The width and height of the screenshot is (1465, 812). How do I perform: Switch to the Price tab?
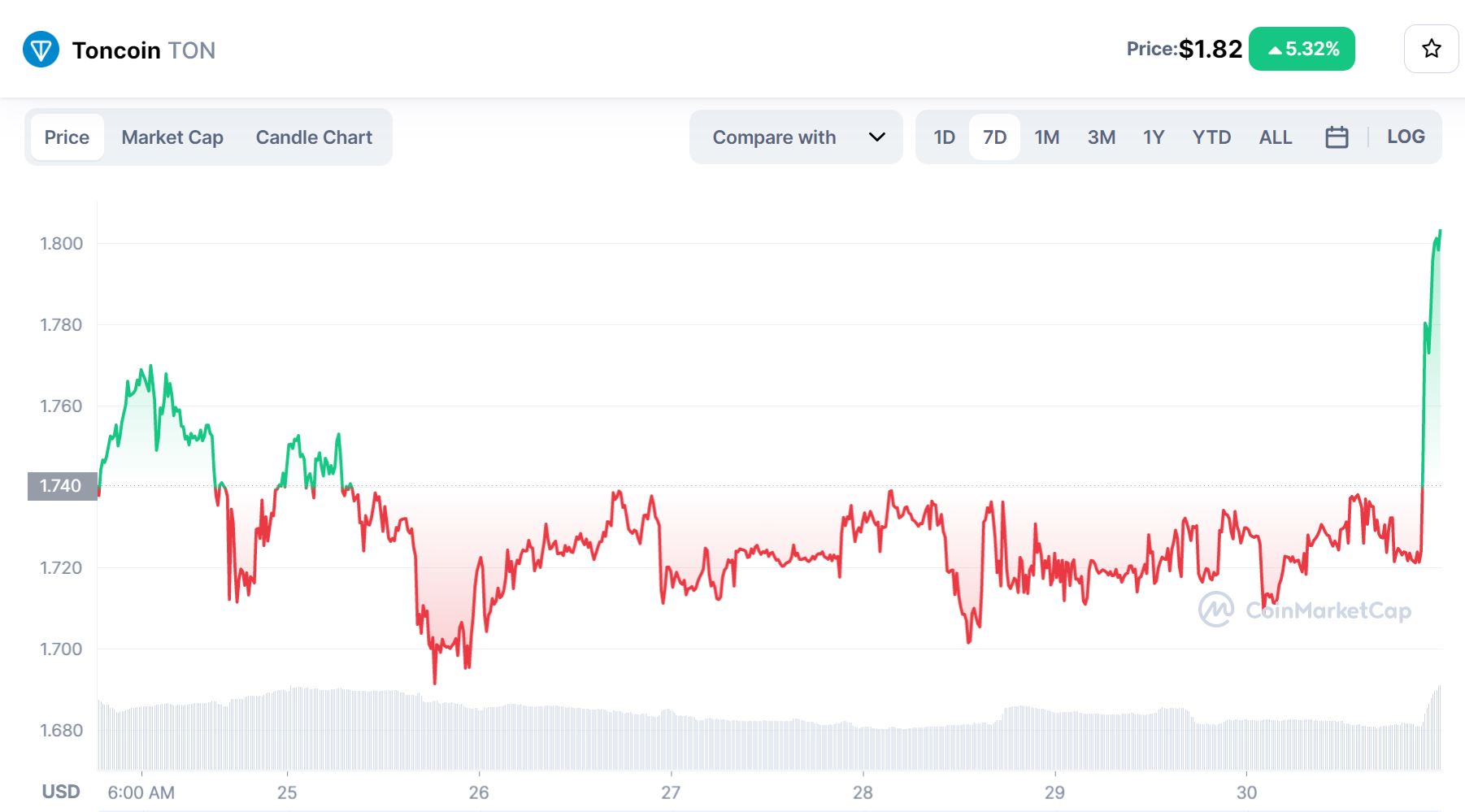click(x=67, y=137)
